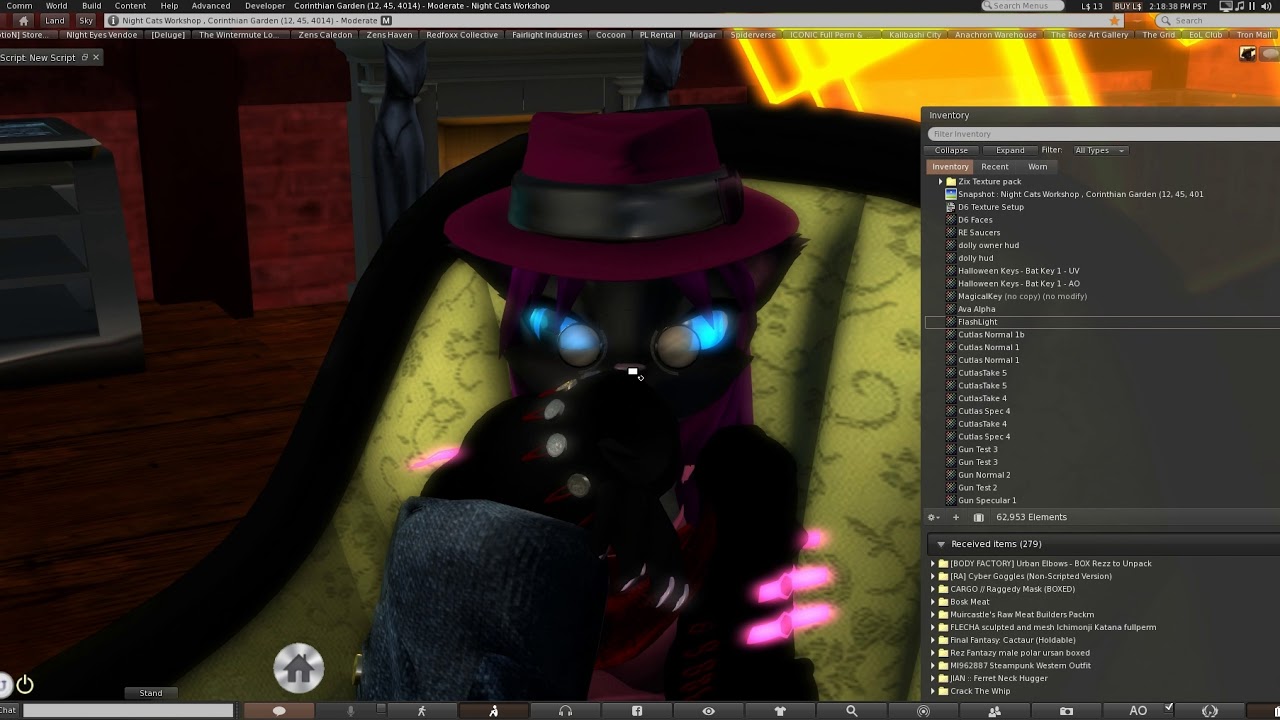1280x720 pixels.
Task: Open the Build menu
Action: point(91,6)
